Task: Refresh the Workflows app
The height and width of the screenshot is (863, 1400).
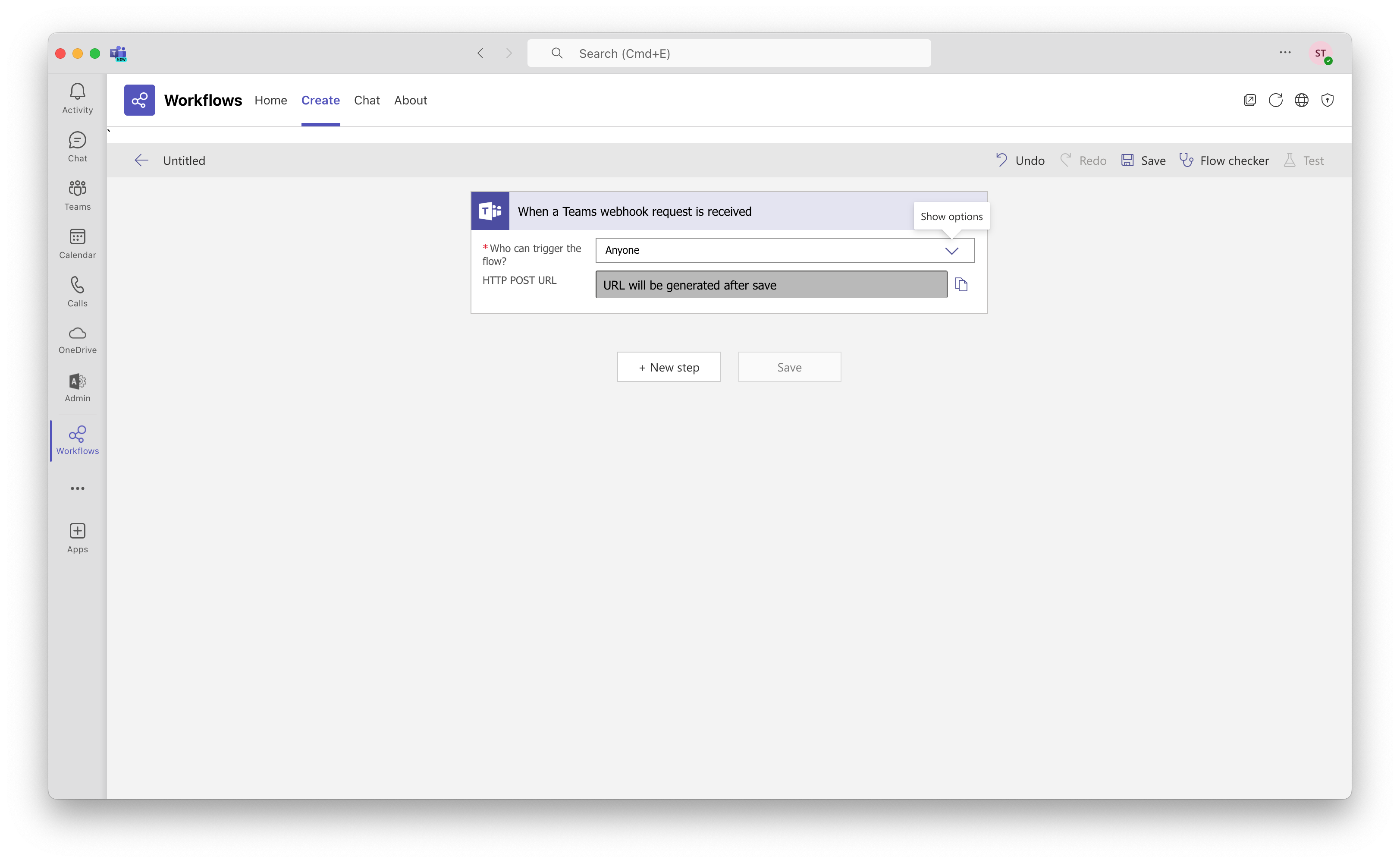Action: pyautogui.click(x=1276, y=100)
